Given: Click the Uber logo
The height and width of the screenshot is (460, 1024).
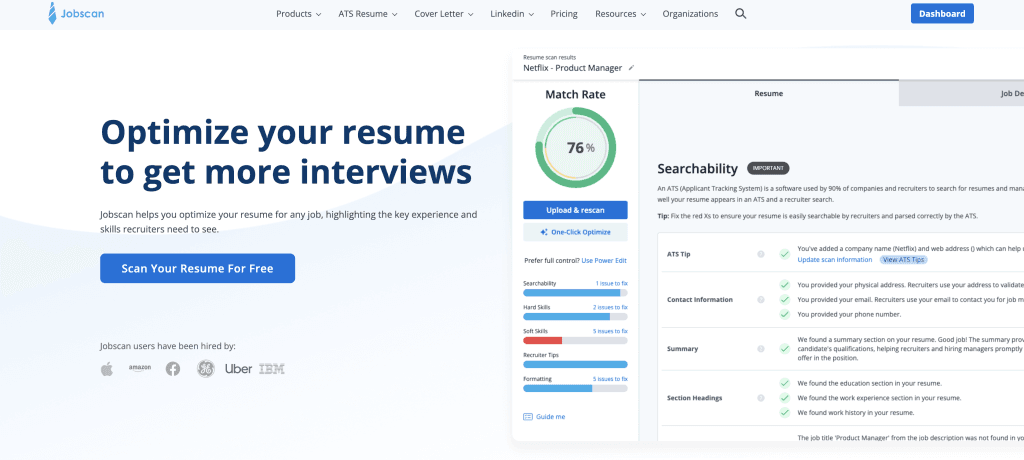Looking at the screenshot, I should [238, 369].
